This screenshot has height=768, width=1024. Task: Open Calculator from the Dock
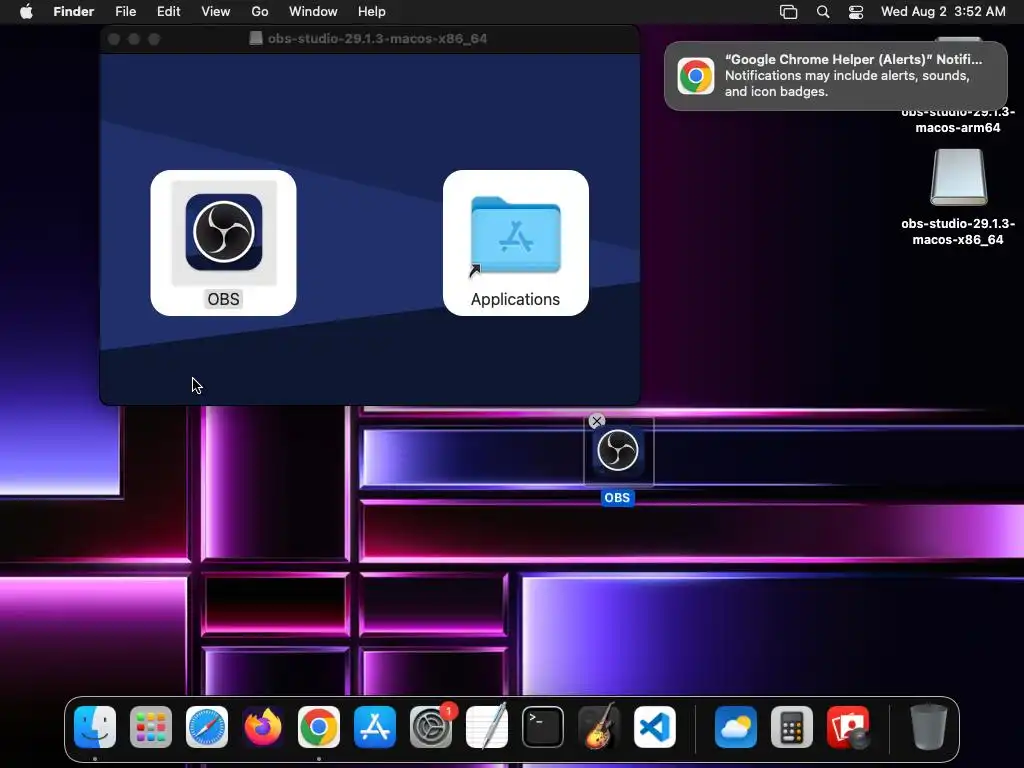(792, 727)
